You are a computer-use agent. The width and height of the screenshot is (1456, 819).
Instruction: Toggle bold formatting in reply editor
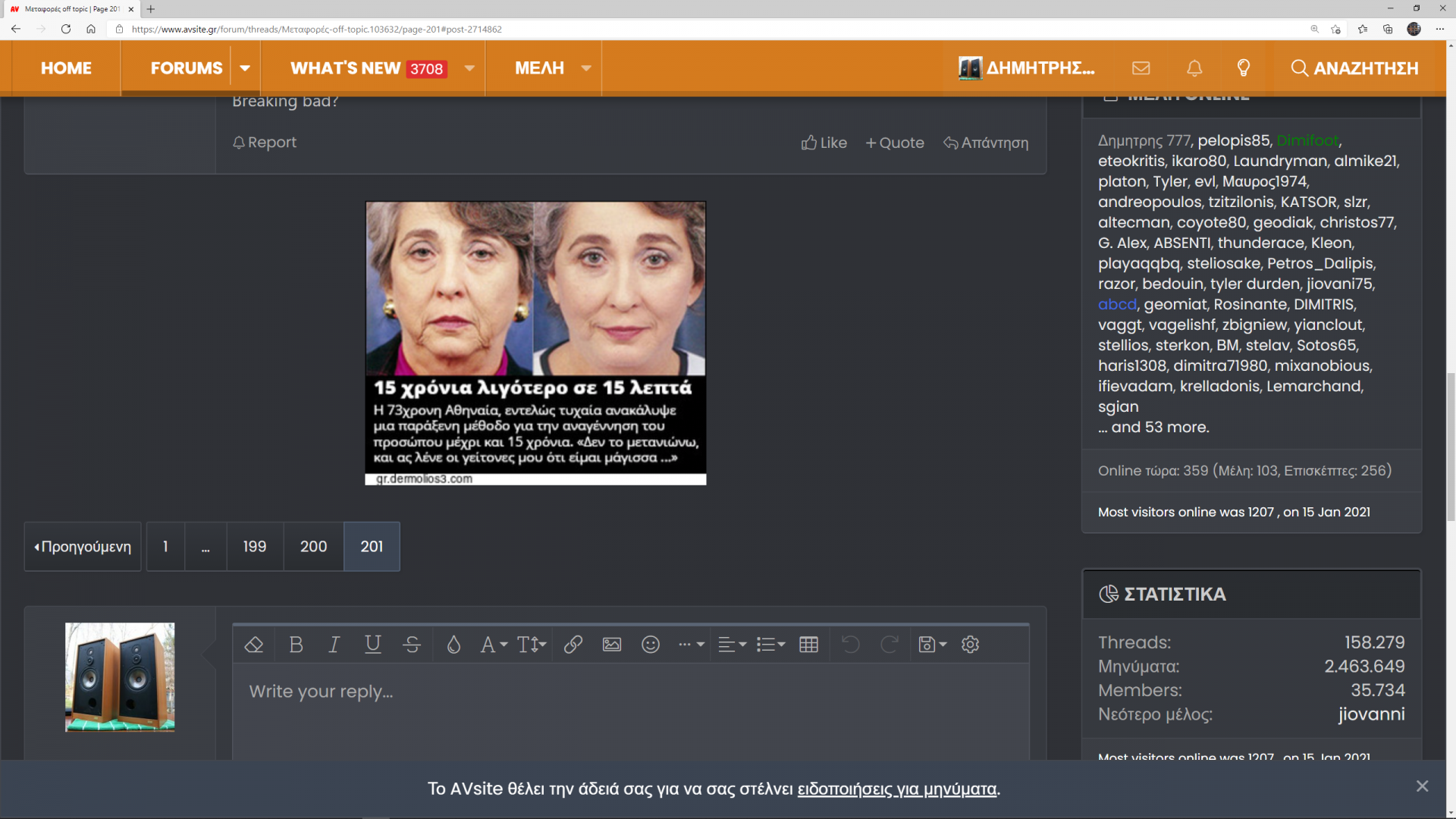tap(296, 645)
